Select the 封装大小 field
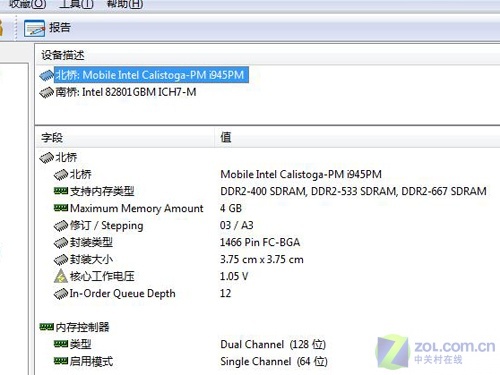Image resolution: width=500 pixels, height=375 pixels. (91, 259)
